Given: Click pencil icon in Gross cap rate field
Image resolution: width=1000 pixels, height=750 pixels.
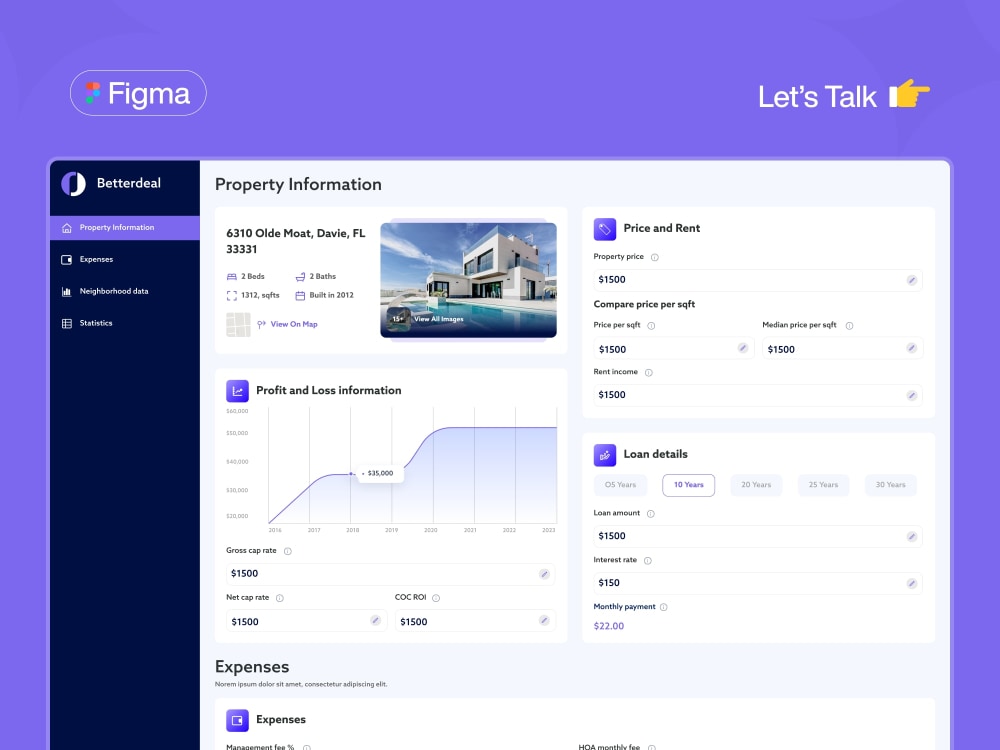Looking at the screenshot, I should [544, 574].
